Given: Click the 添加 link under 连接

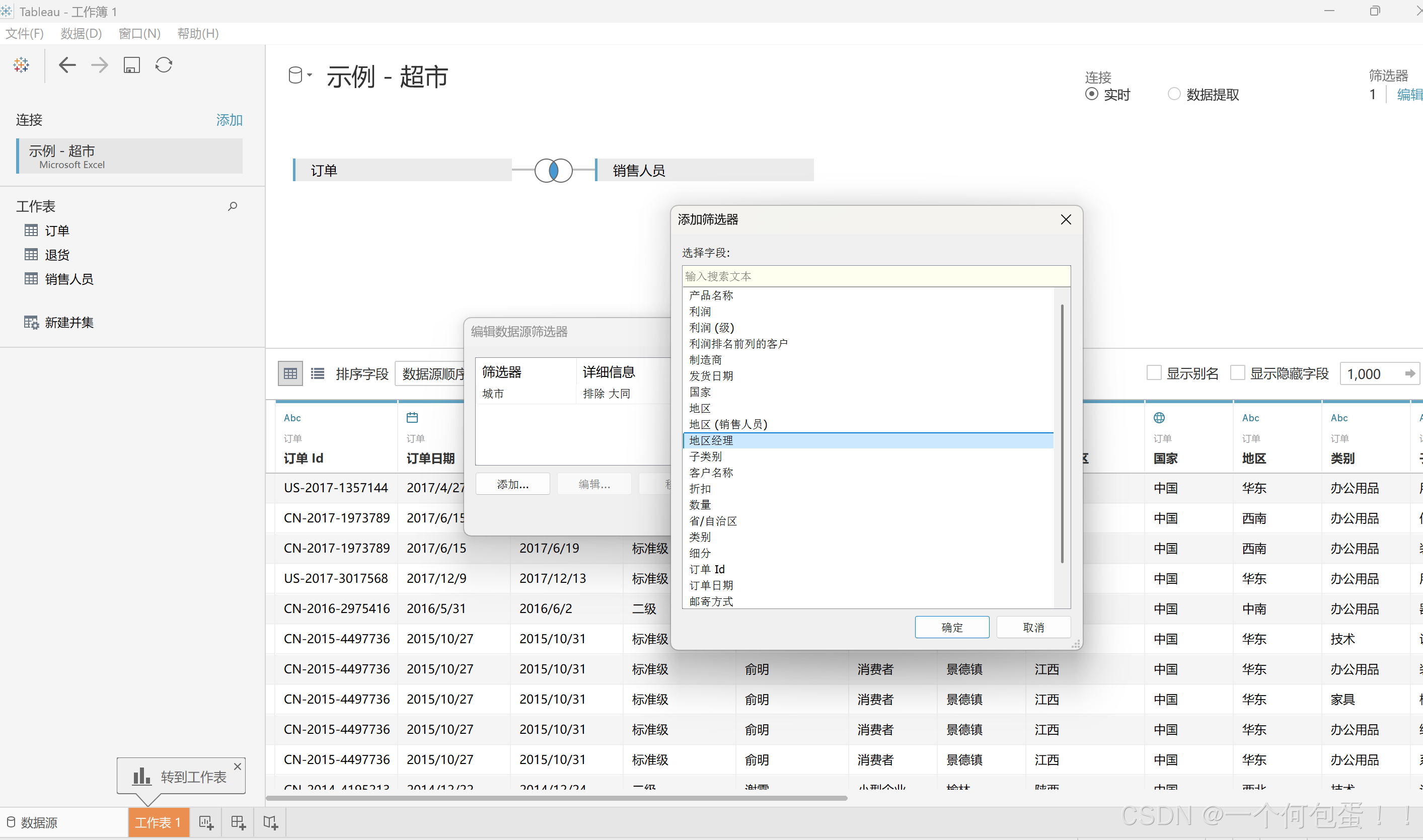Looking at the screenshot, I should pyautogui.click(x=229, y=120).
